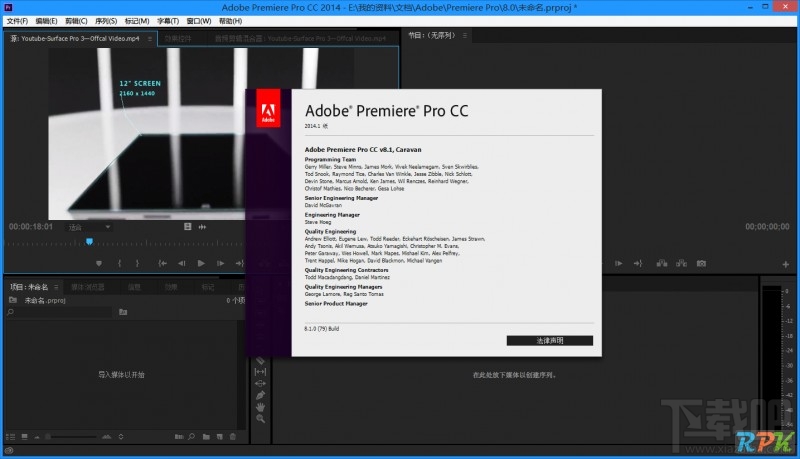Viewport: 800px width, 459px height.
Task: Click Drag Video Only filmstrip icon
Action: click(x=188, y=226)
